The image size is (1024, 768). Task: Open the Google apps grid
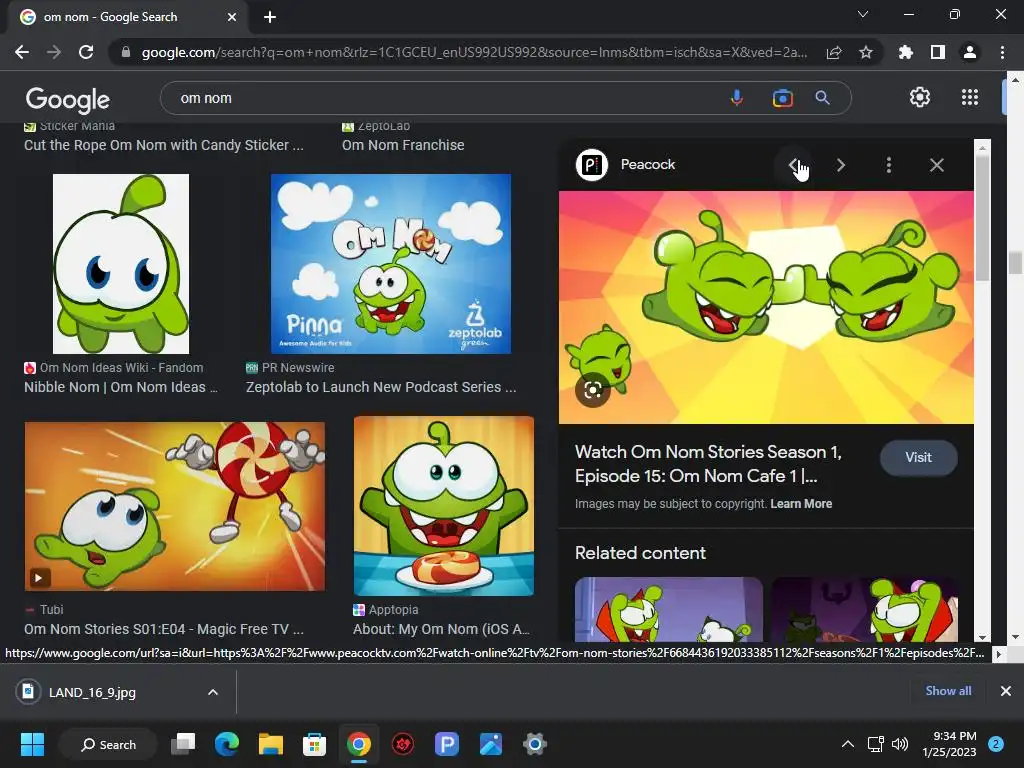click(x=970, y=97)
